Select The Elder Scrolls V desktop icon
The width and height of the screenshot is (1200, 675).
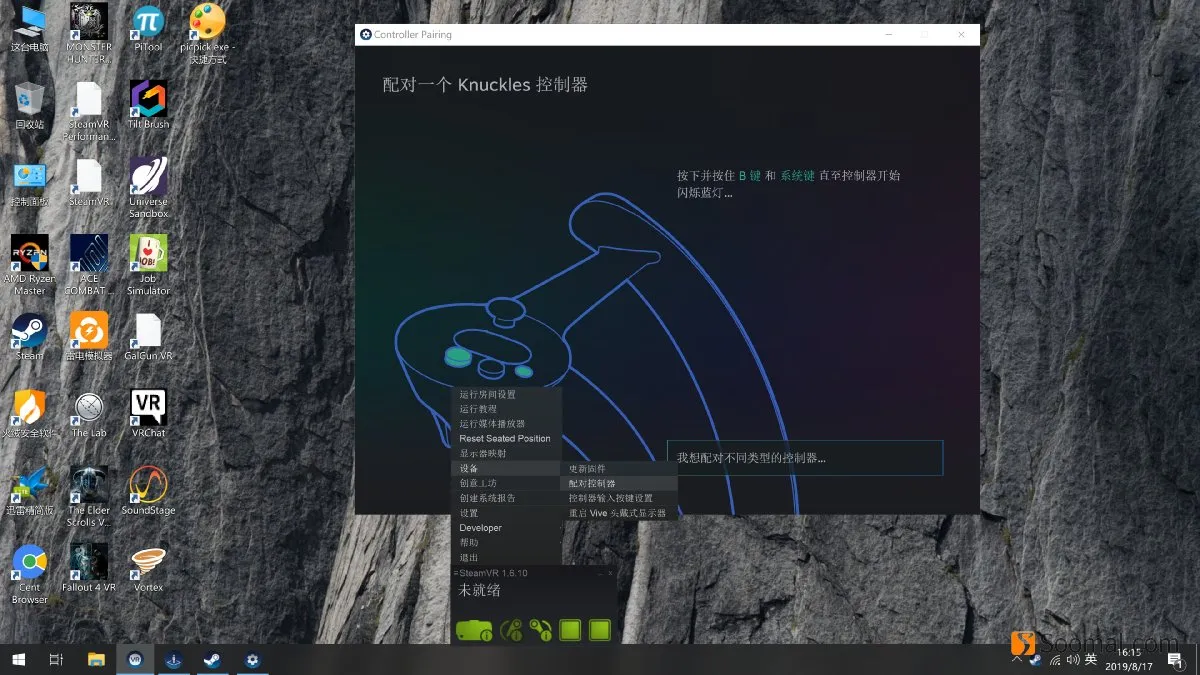pyautogui.click(x=89, y=496)
